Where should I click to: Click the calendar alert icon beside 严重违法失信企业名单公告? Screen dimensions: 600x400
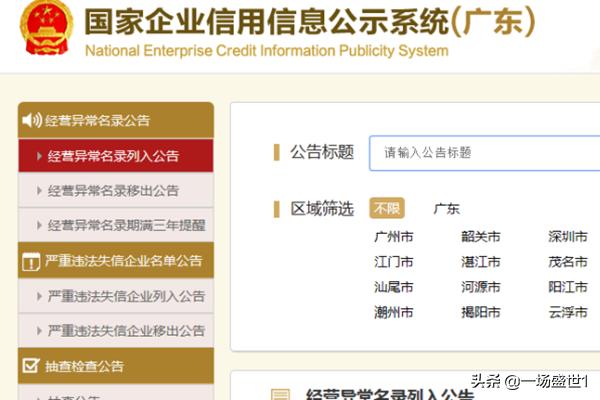click(x=31, y=261)
